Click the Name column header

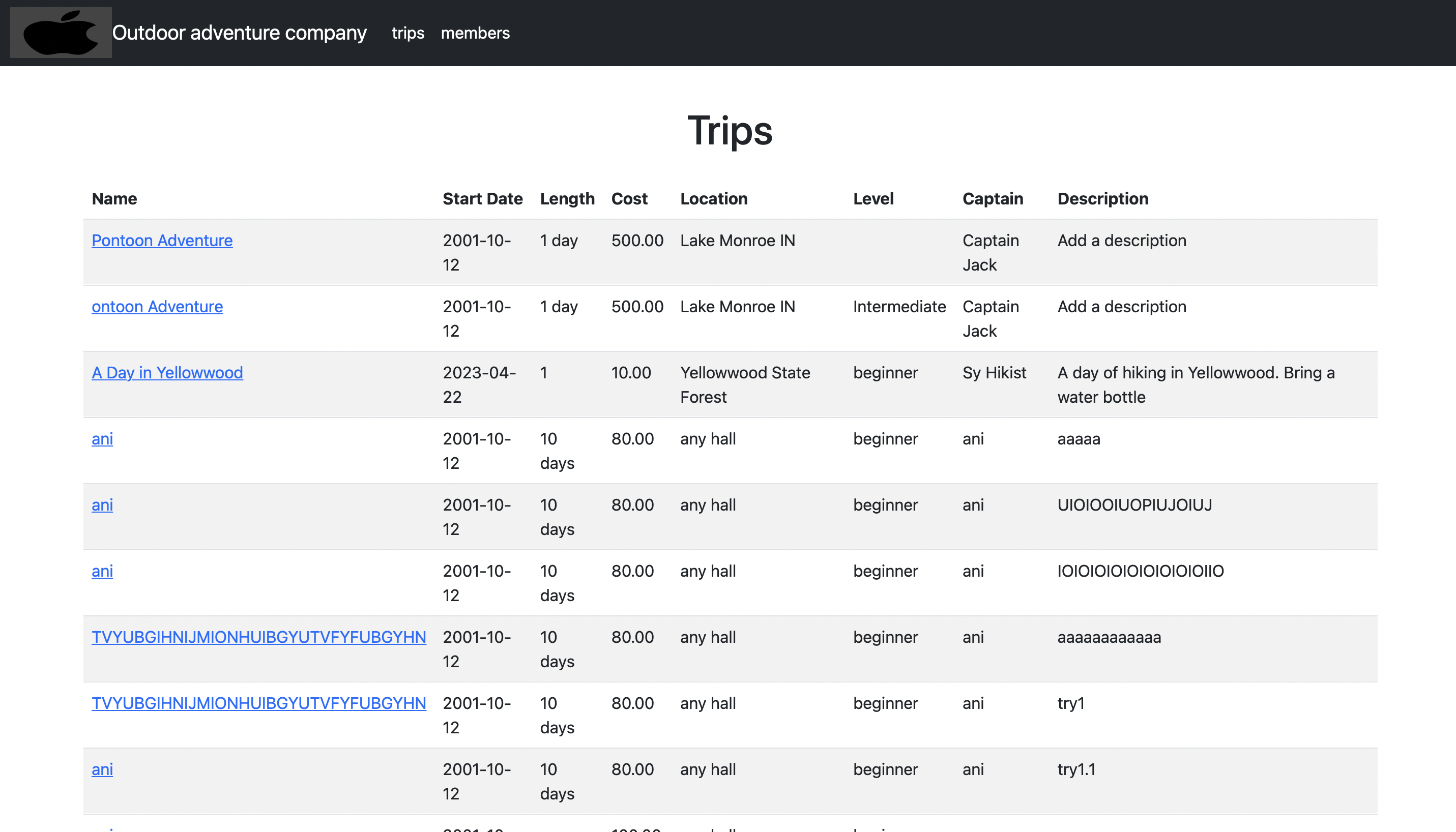pos(114,199)
